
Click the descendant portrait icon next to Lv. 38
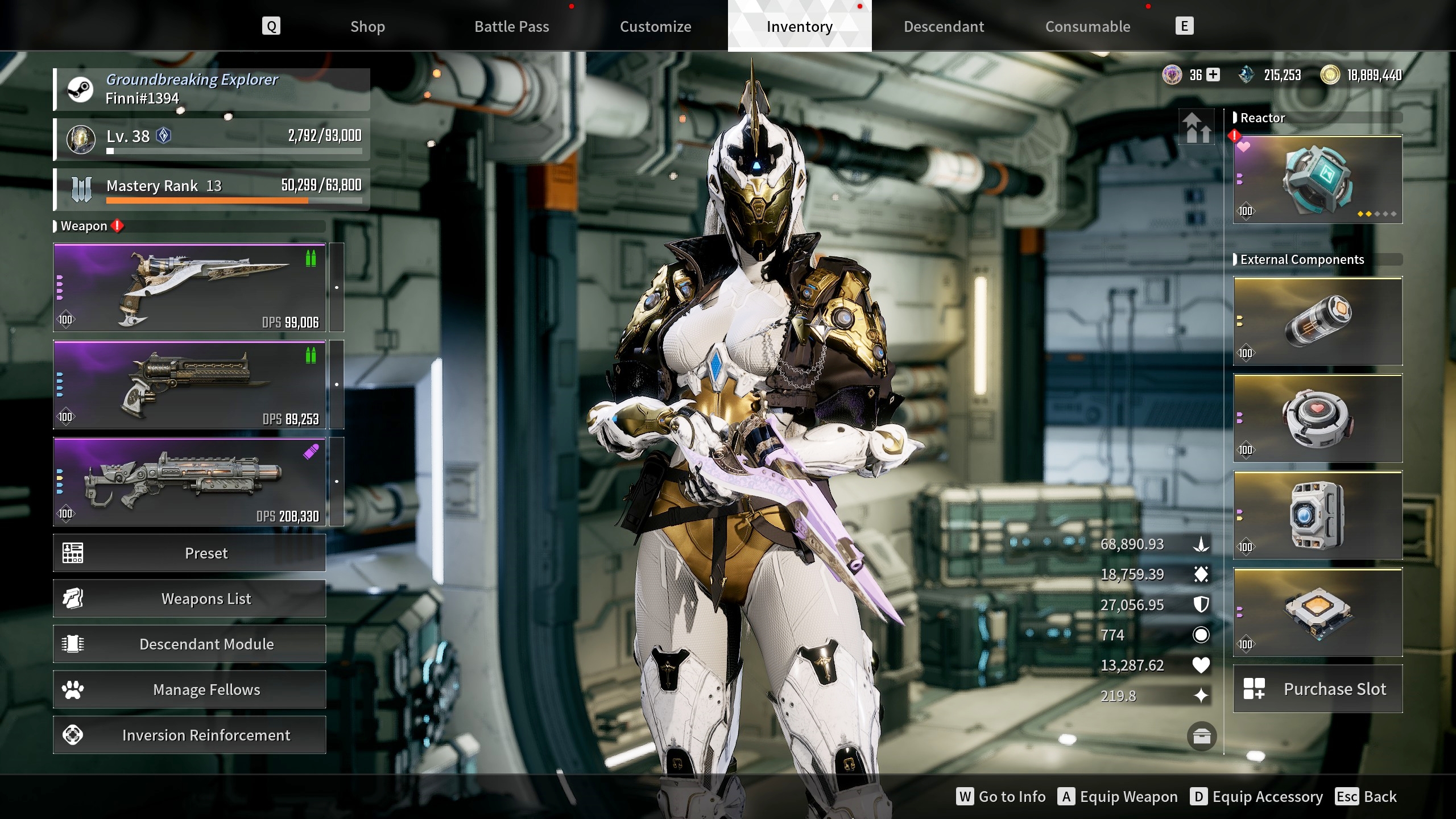(x=81, y=139)
